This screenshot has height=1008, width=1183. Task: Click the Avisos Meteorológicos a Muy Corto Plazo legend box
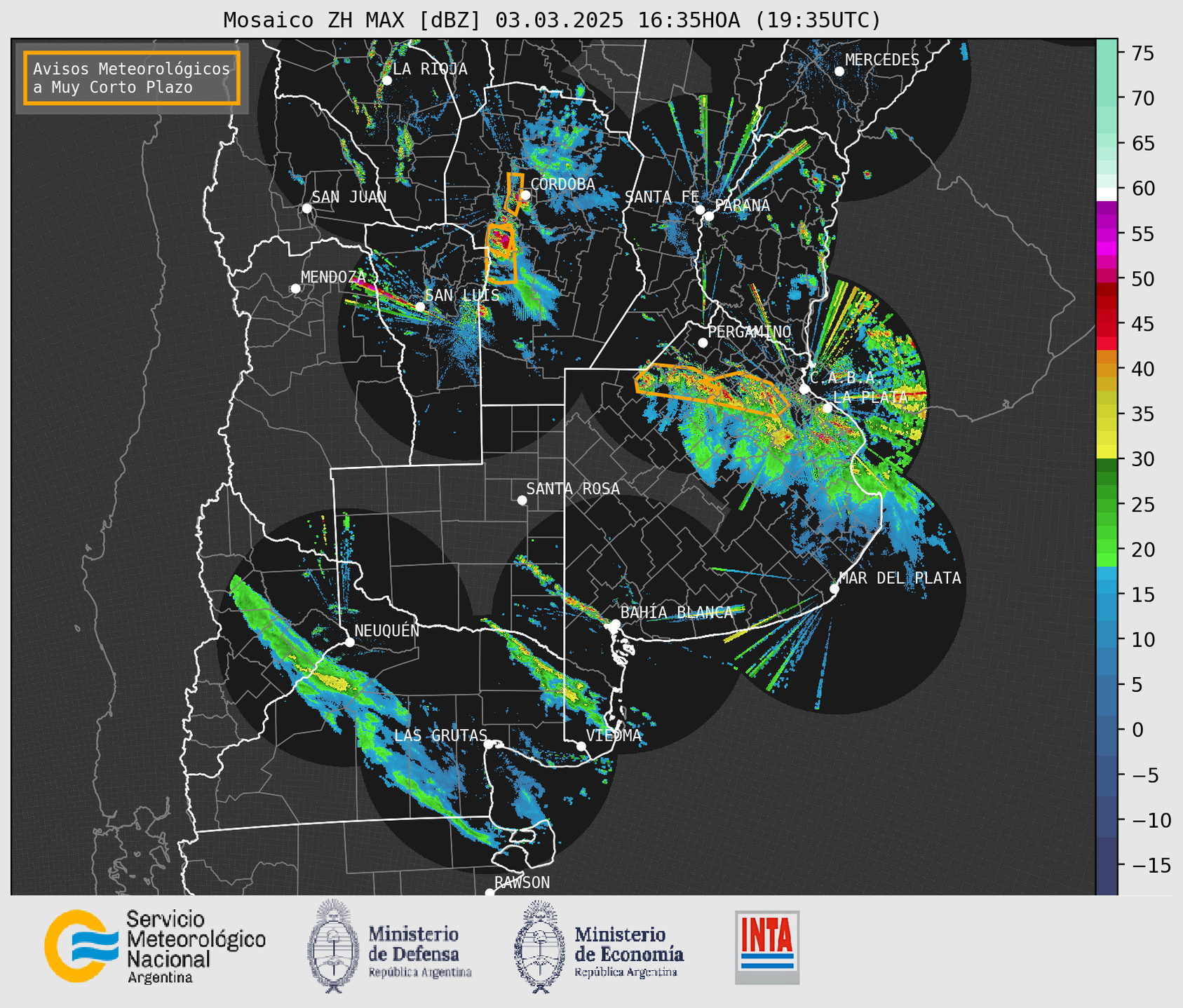click(132, 78)
